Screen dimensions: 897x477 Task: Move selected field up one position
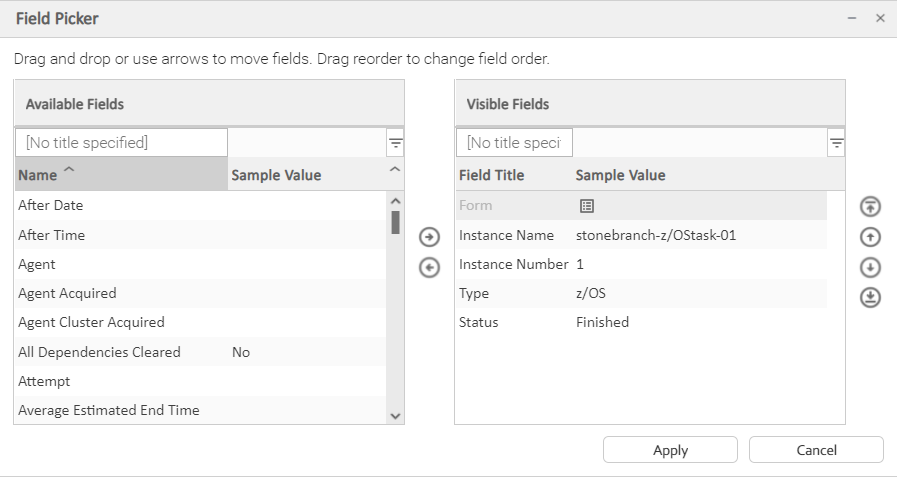click(870, 237)
